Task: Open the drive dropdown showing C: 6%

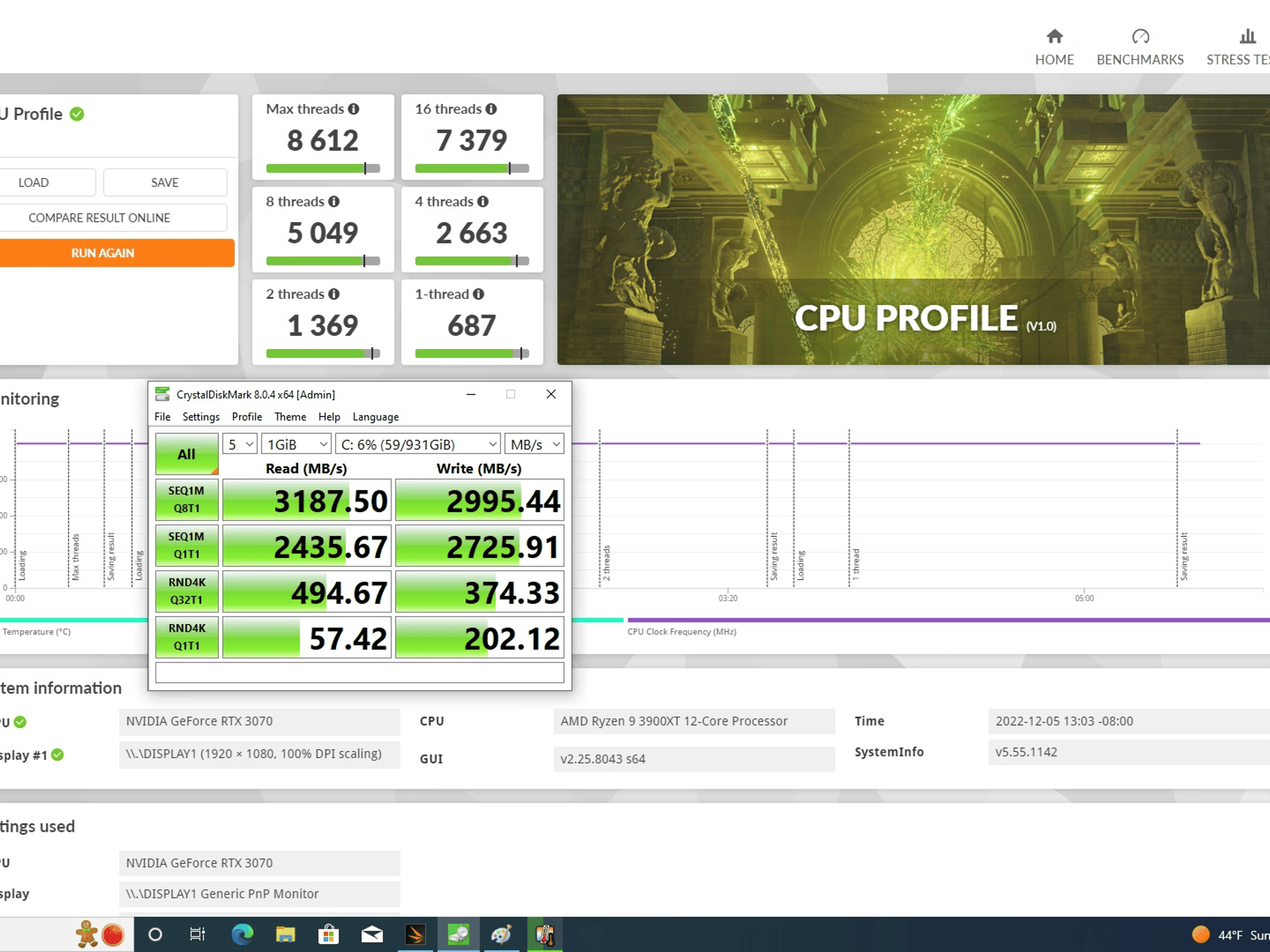Action: click(418, 444)
